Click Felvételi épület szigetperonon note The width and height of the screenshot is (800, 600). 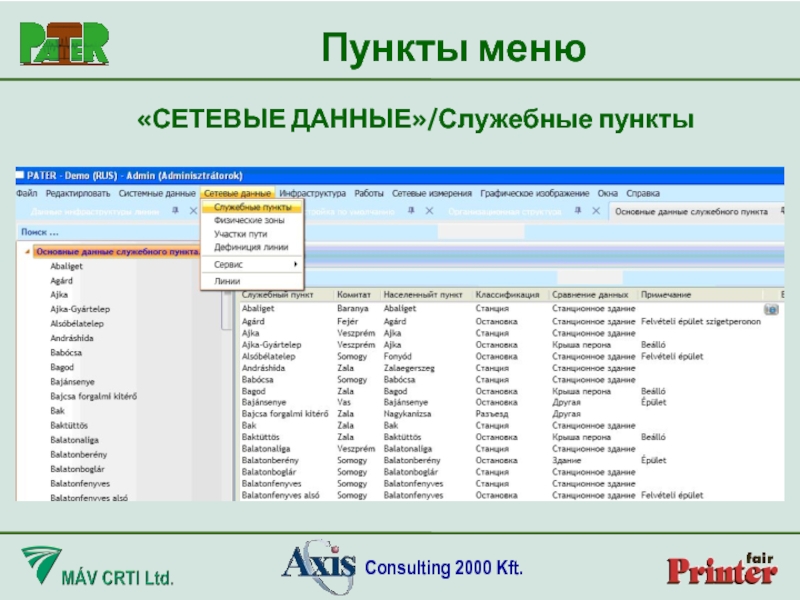pyautogui.click(x=701, y=321)
